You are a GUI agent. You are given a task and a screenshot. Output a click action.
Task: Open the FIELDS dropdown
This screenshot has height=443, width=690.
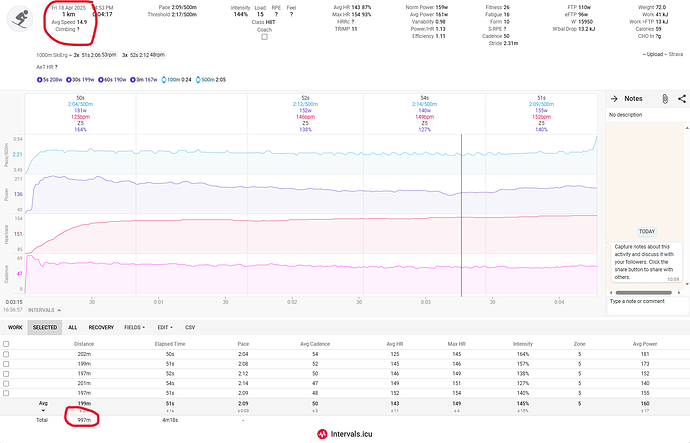[x=134, y=327]
